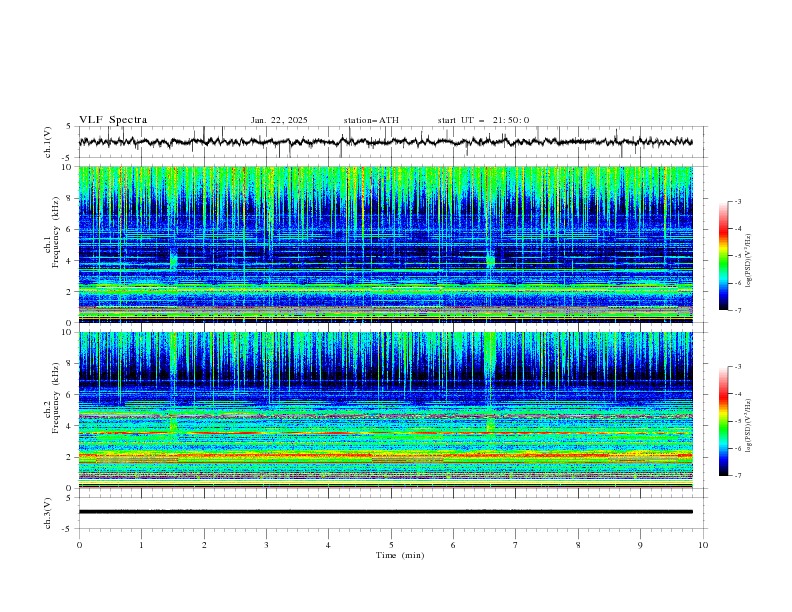Viewport: 792px width, 612px height.
Task: Click the "-5" tick on ch.1 colorbar
Action: pos(737,256)
